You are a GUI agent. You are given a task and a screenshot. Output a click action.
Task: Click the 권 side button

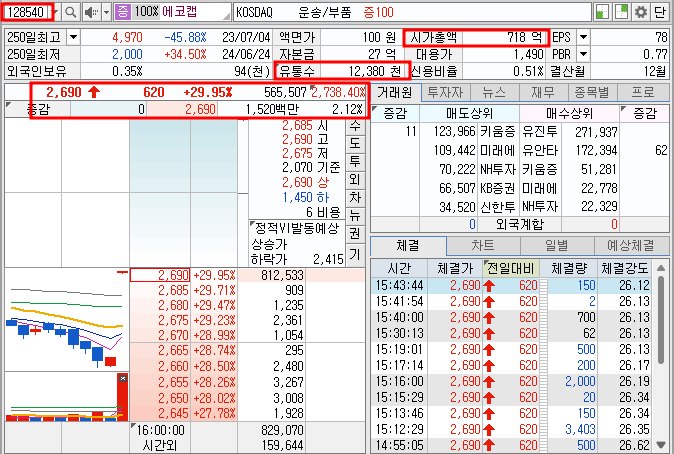pyautogui.click(x=355, y=233)
